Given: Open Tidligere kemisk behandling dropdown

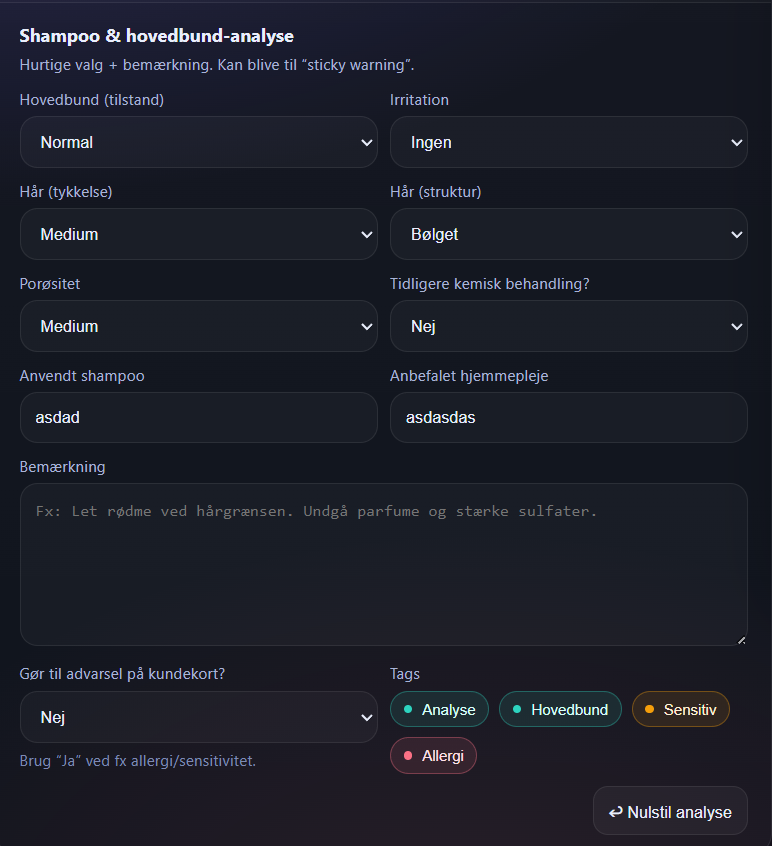Looking at the screenshot, I should pos(568,326).
